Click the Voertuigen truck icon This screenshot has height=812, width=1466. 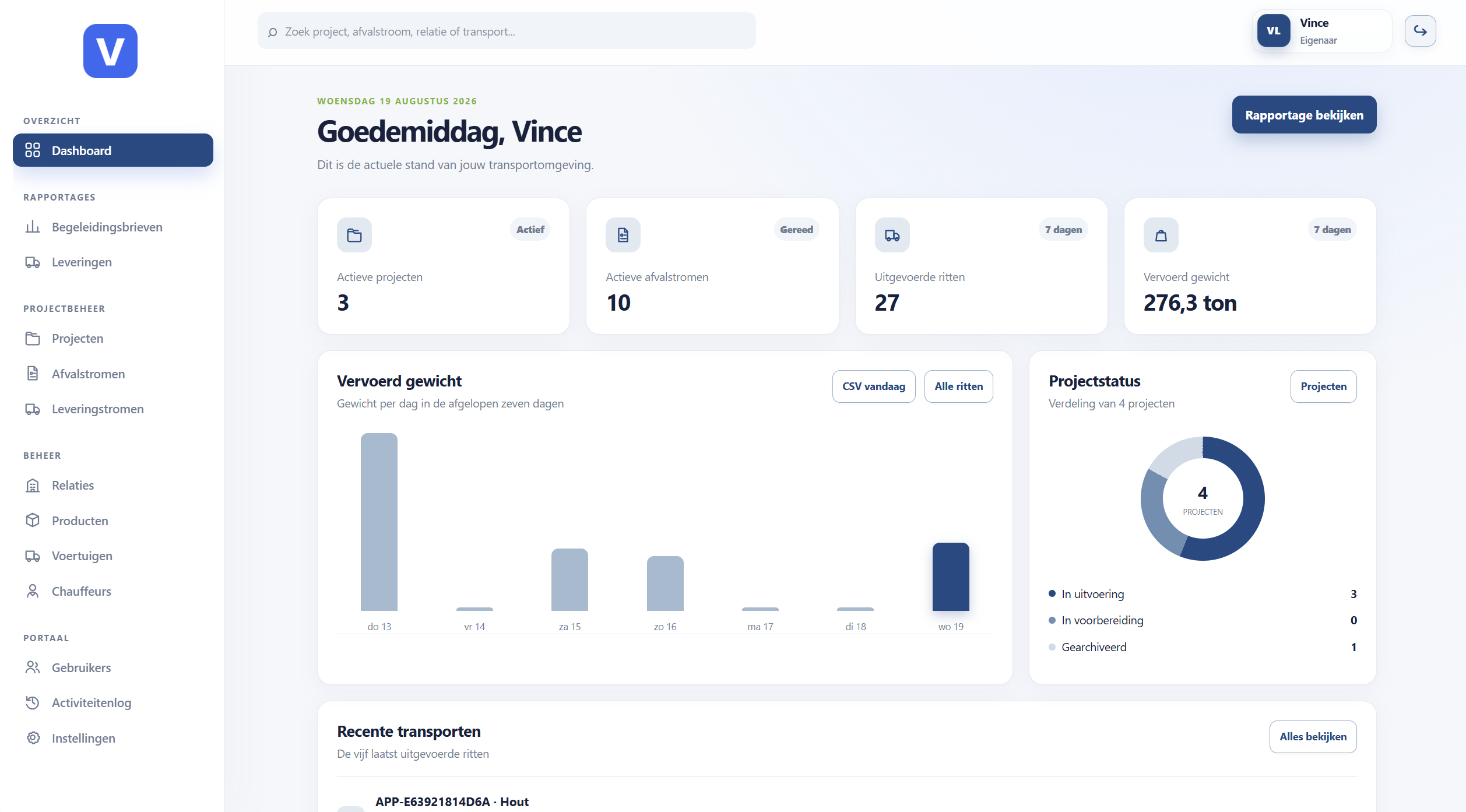click(33, 556)
